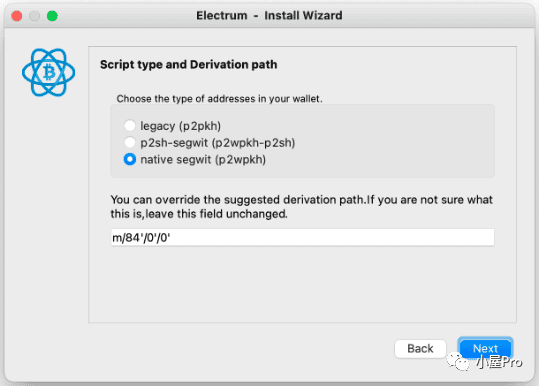
Task: Click the Electrum - Install Wizard title bar text
Action: click(269, 15)
